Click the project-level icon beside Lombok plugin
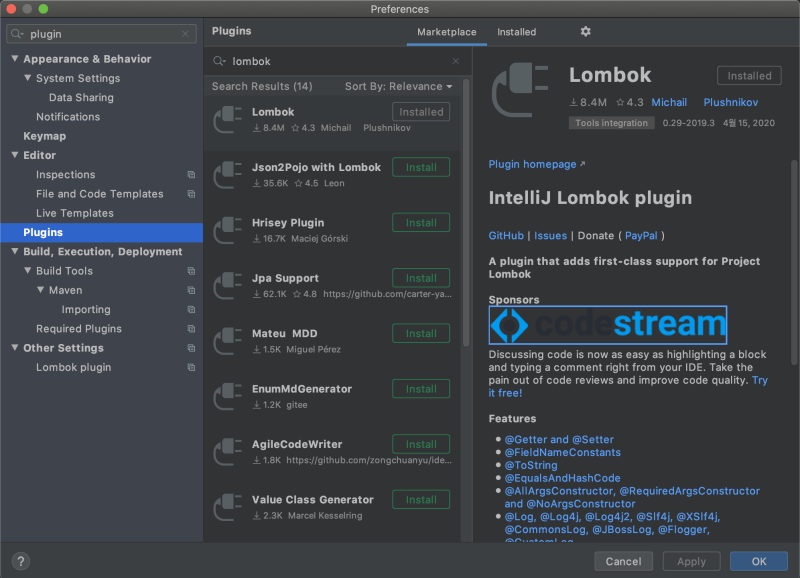The height and width of the screenshot is (578, 800). coord(191,367)
